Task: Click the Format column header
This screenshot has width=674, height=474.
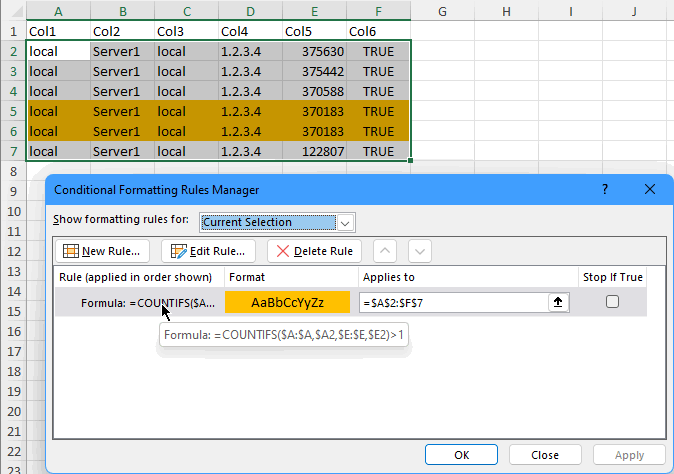Action: click(x=291, y=277)
